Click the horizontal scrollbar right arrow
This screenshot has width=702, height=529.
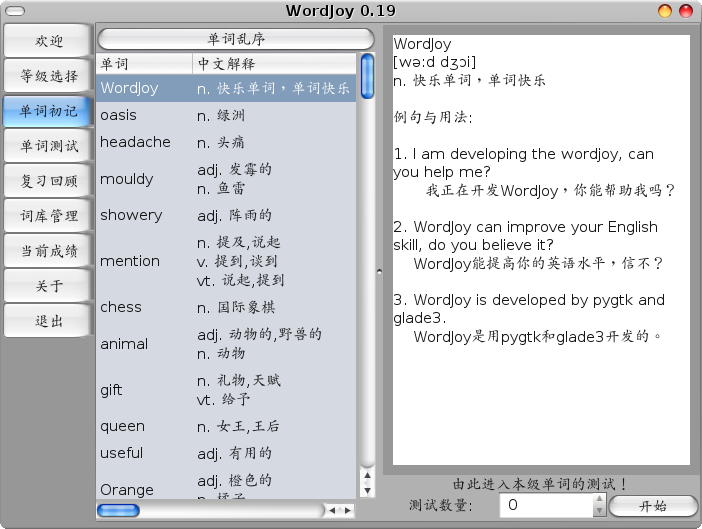point(347,510)
